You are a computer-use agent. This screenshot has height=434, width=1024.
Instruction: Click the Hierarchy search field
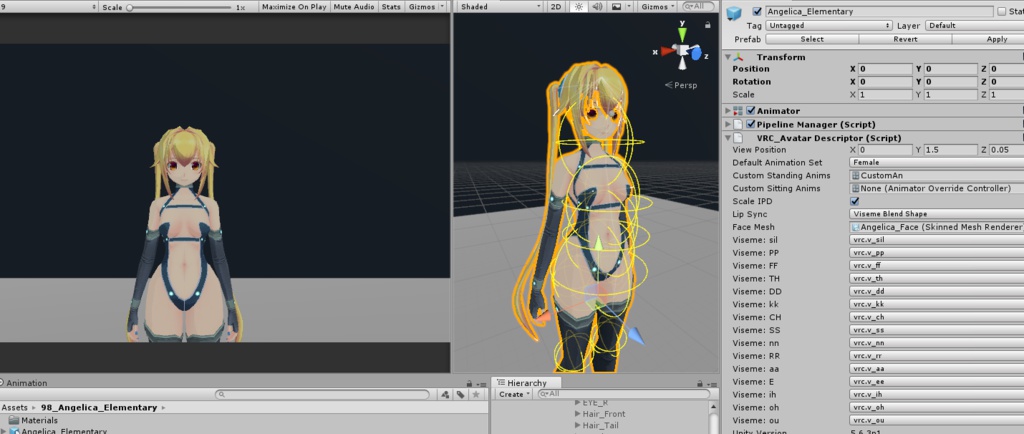pyautogui.click(x=622, y=394)
